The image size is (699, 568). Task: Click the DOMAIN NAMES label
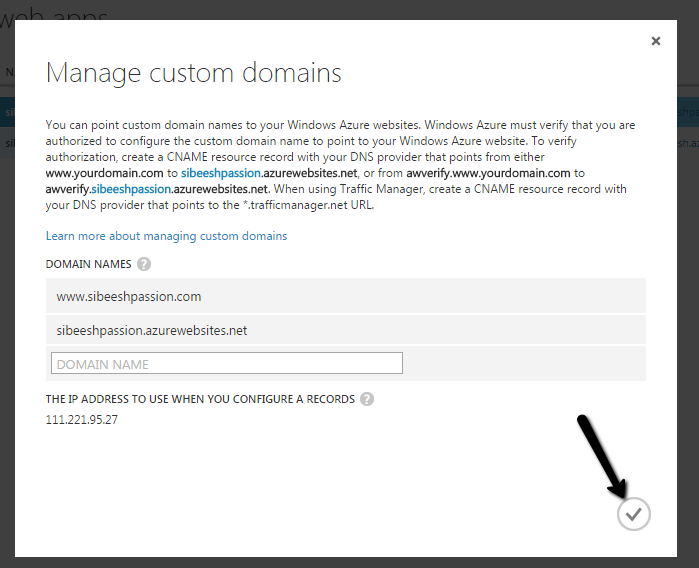click(88, 264)
